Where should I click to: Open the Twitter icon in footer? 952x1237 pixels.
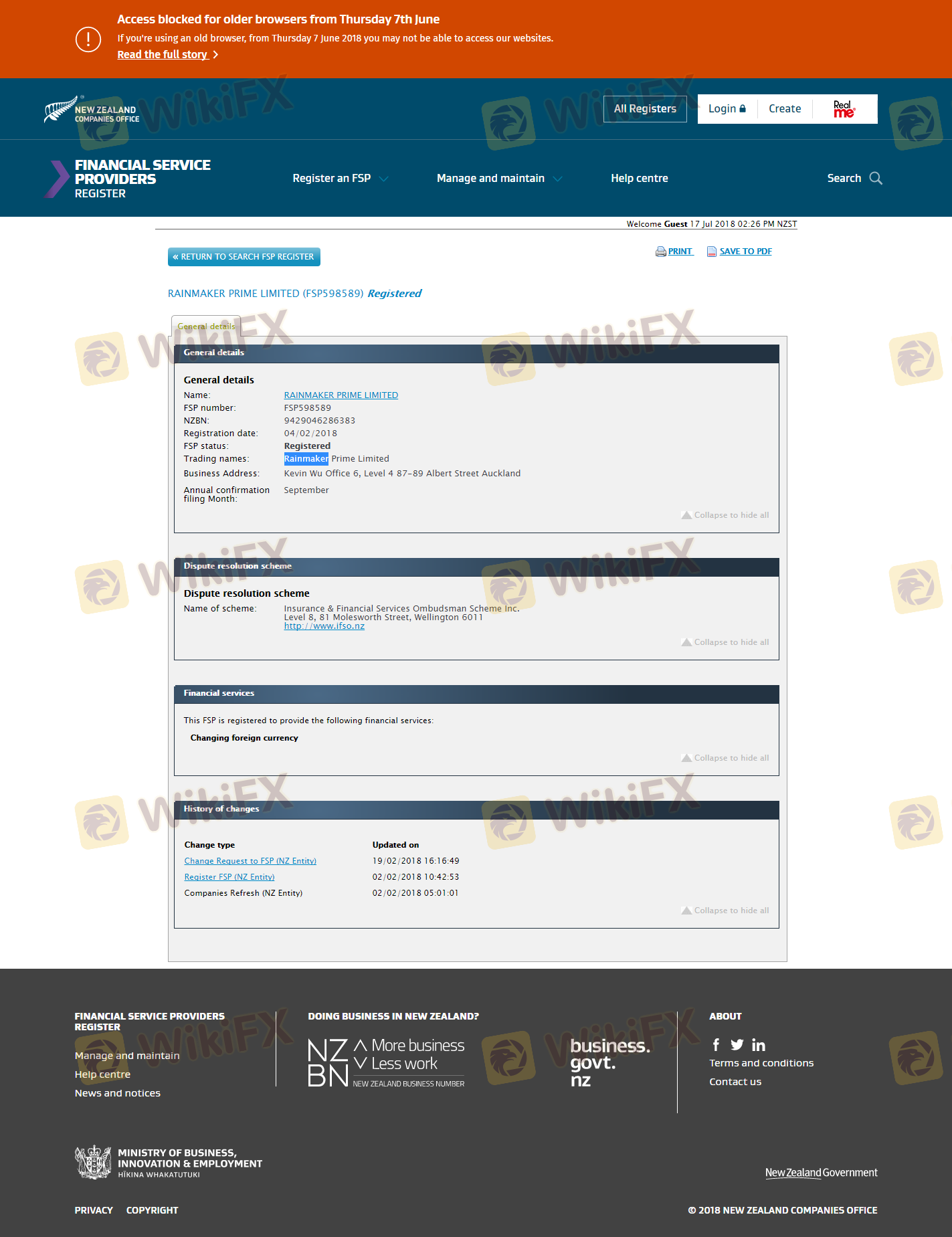[737, 1044]
